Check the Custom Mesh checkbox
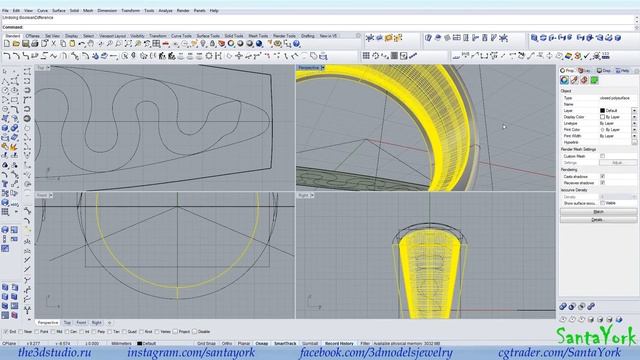640x360 pixels. [602, 156]
